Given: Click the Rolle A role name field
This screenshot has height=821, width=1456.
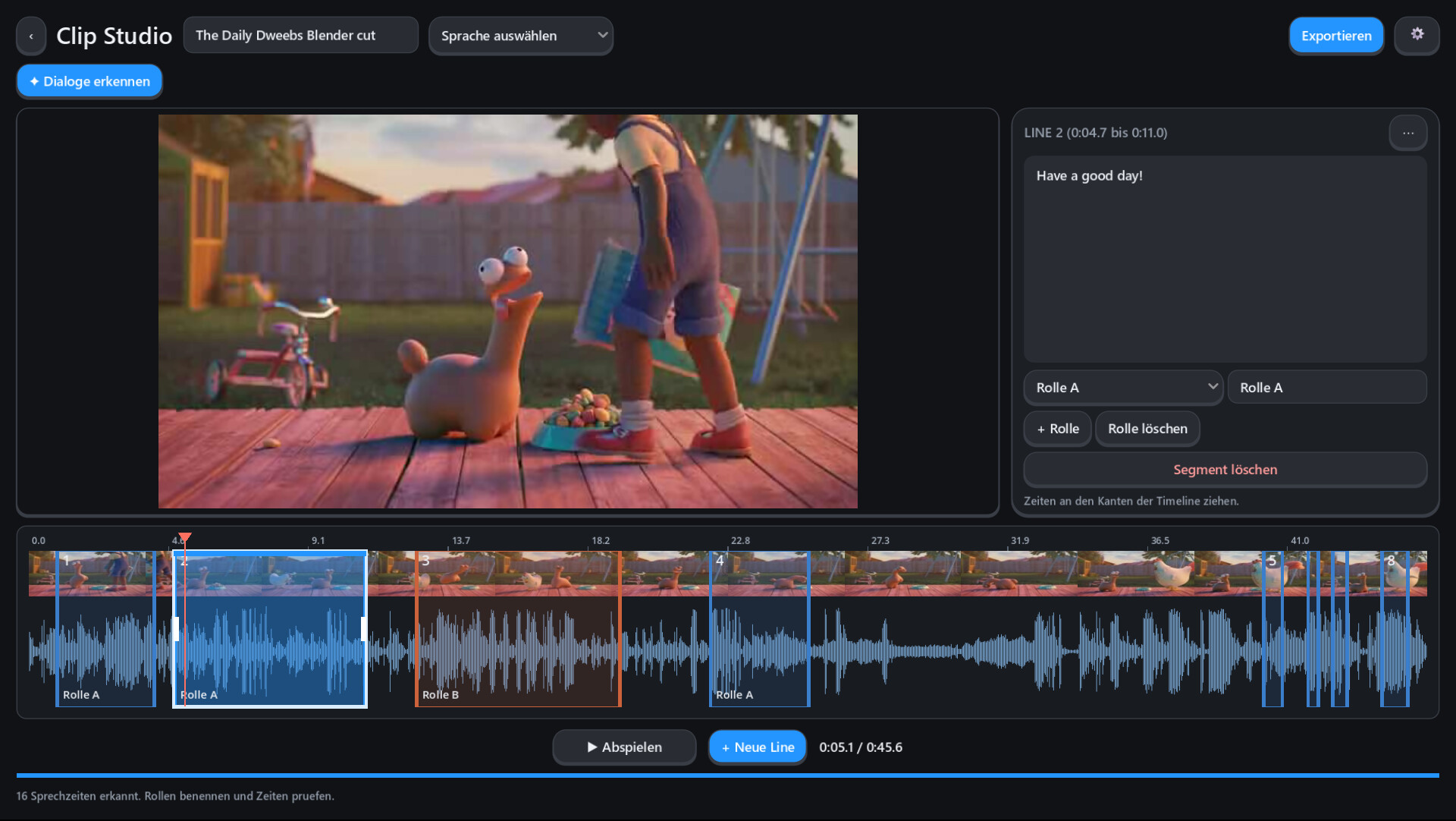Looking at the screenshot, I should pos(1327,388).
